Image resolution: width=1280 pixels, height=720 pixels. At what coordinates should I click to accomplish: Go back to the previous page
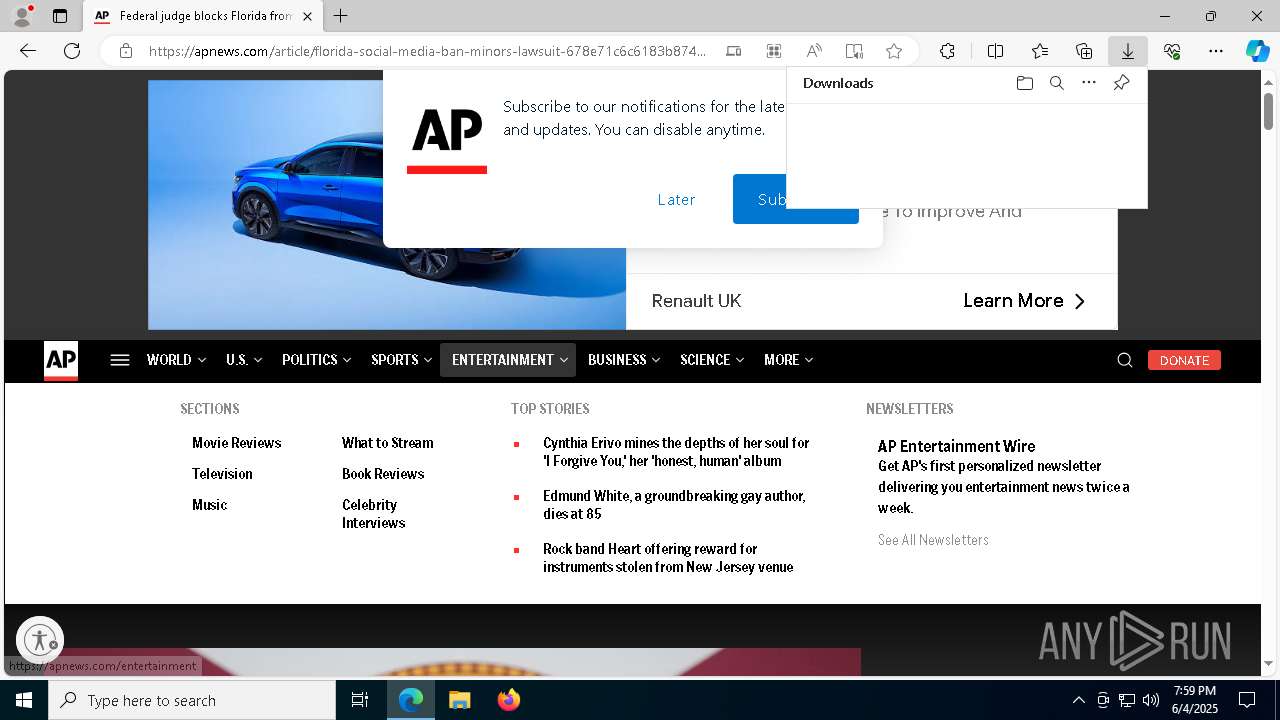click(28, 51)
